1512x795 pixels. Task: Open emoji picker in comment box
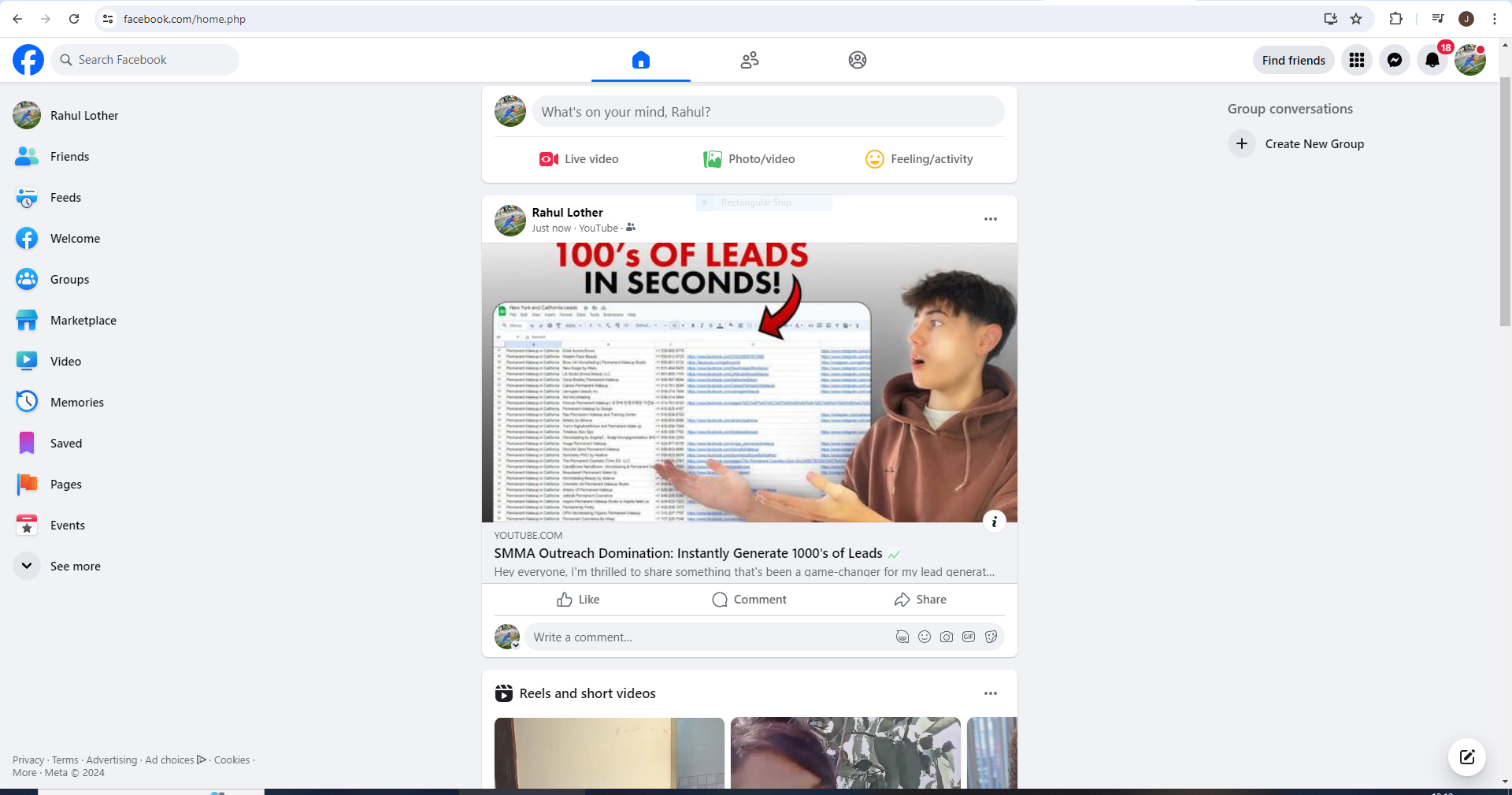(x=925, y=637)
